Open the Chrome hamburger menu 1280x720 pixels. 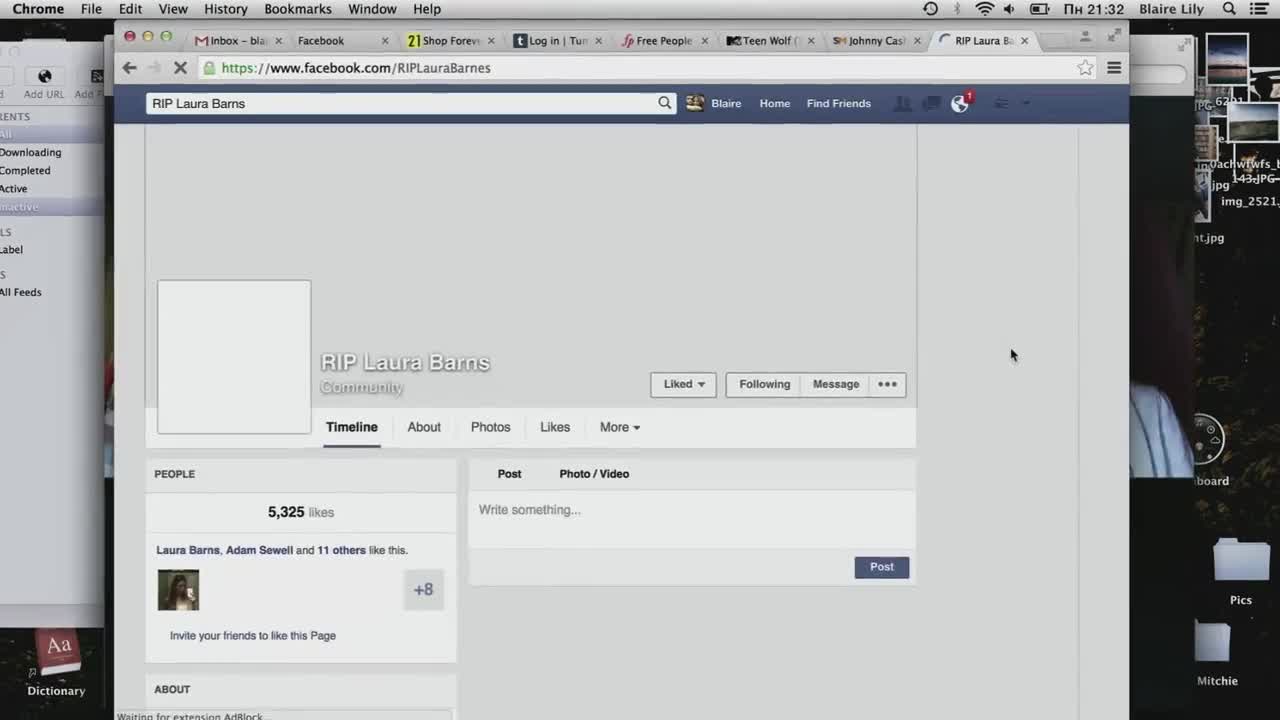pyautogui.click(x=1114, y=68)
